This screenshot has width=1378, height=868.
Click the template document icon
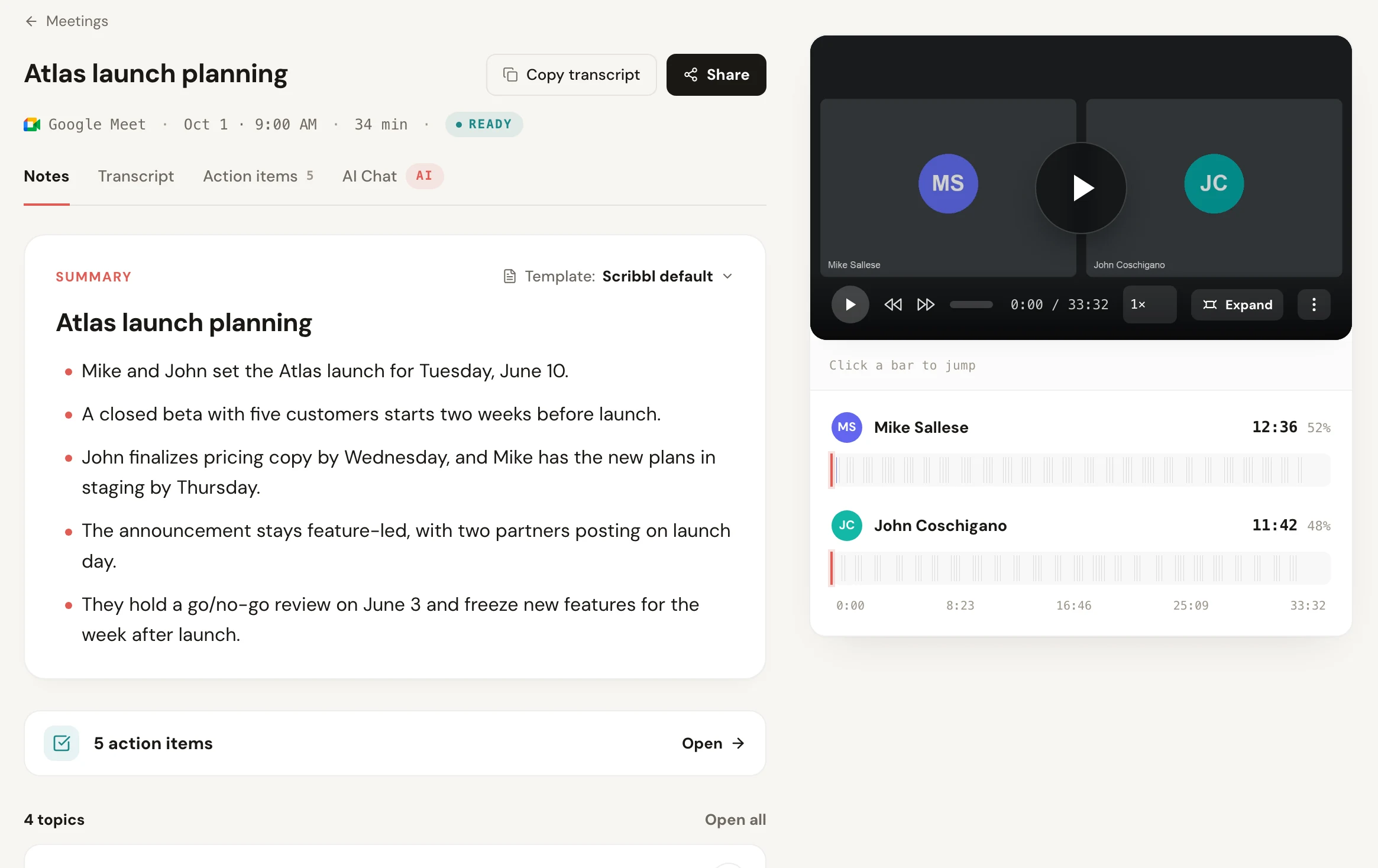[x=509, y=276]
